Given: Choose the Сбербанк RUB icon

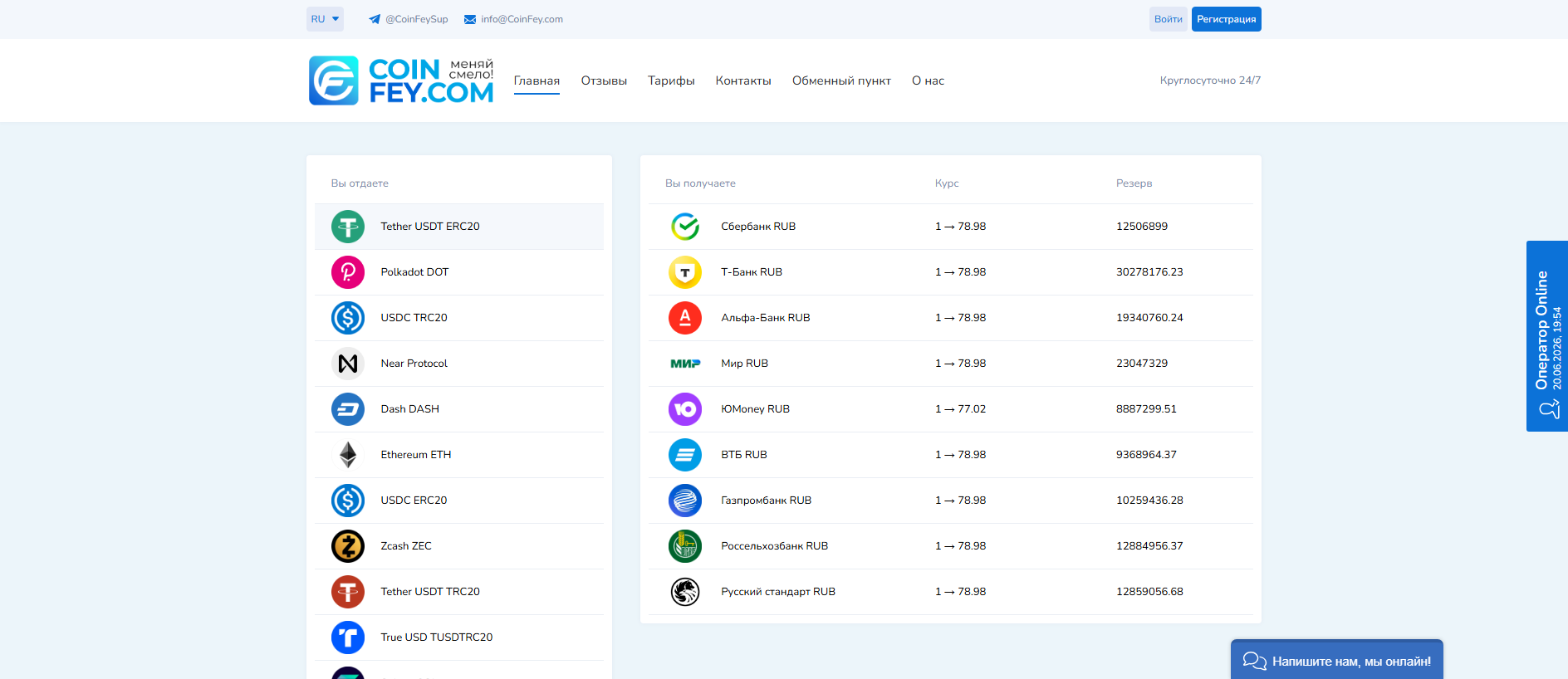Looking at the screenshot, I should 685,227.
